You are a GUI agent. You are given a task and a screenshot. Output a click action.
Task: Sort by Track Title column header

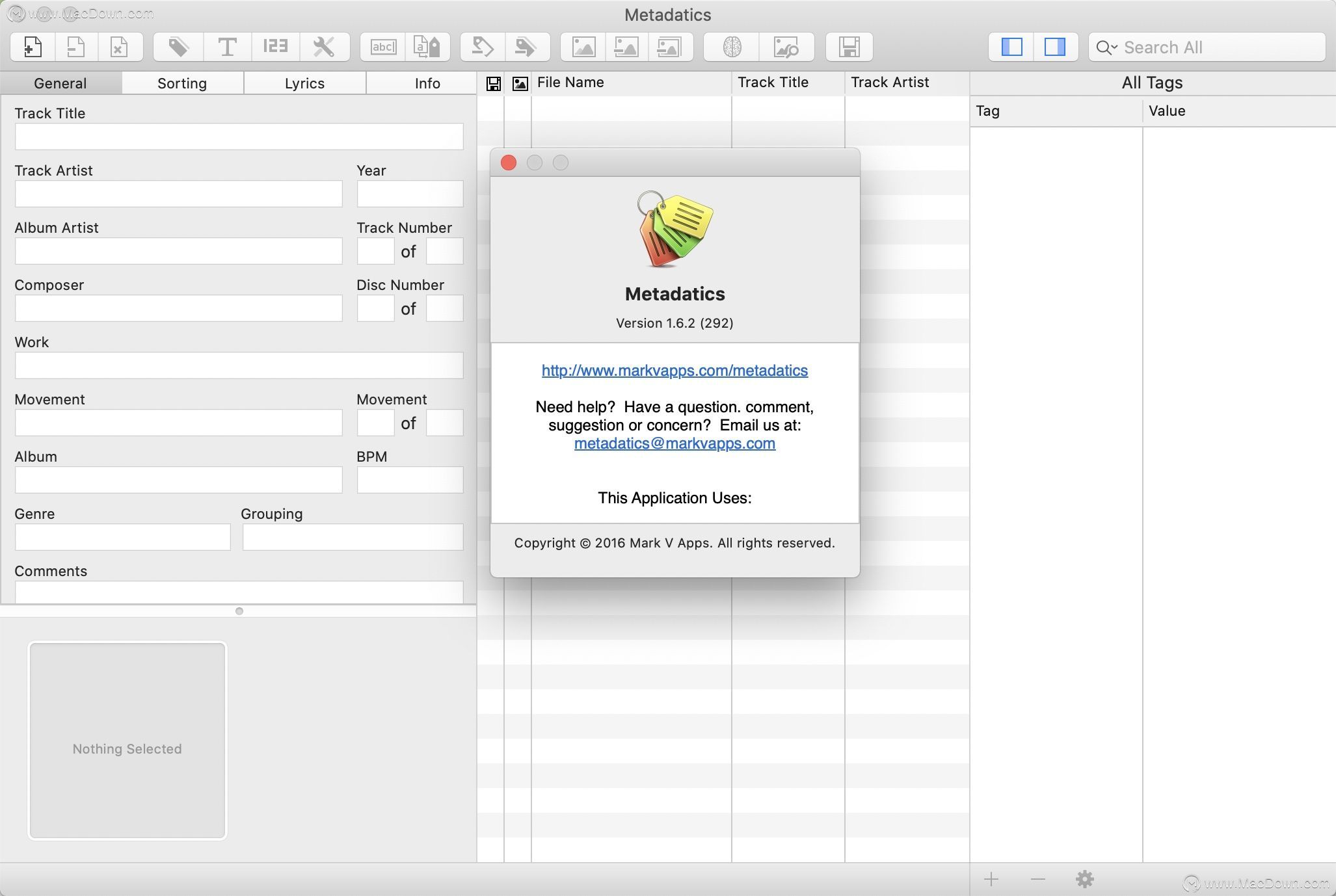pos(788,83)
